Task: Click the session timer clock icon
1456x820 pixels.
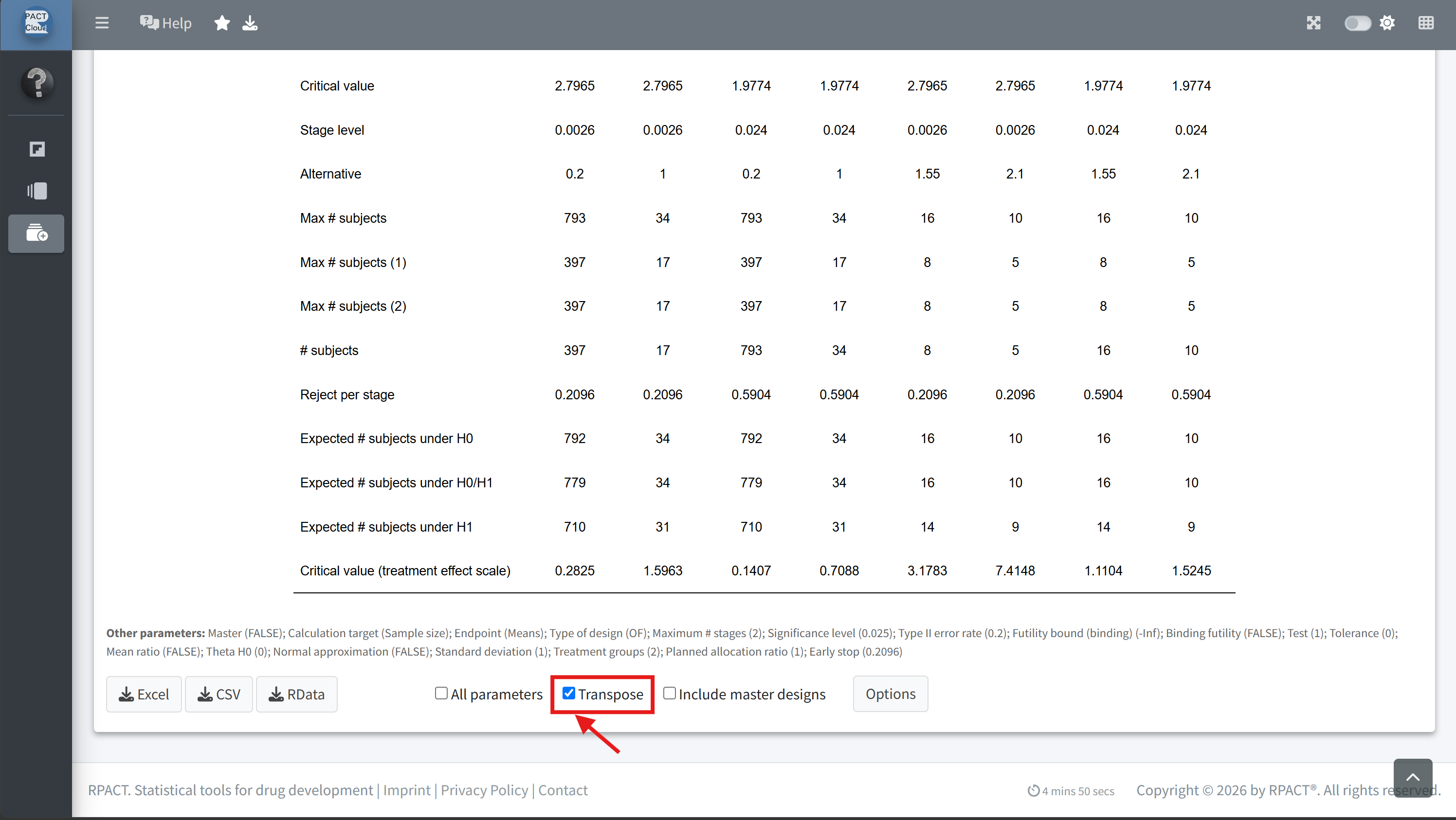Action: pyautogui.click(x=1033, y=791)
